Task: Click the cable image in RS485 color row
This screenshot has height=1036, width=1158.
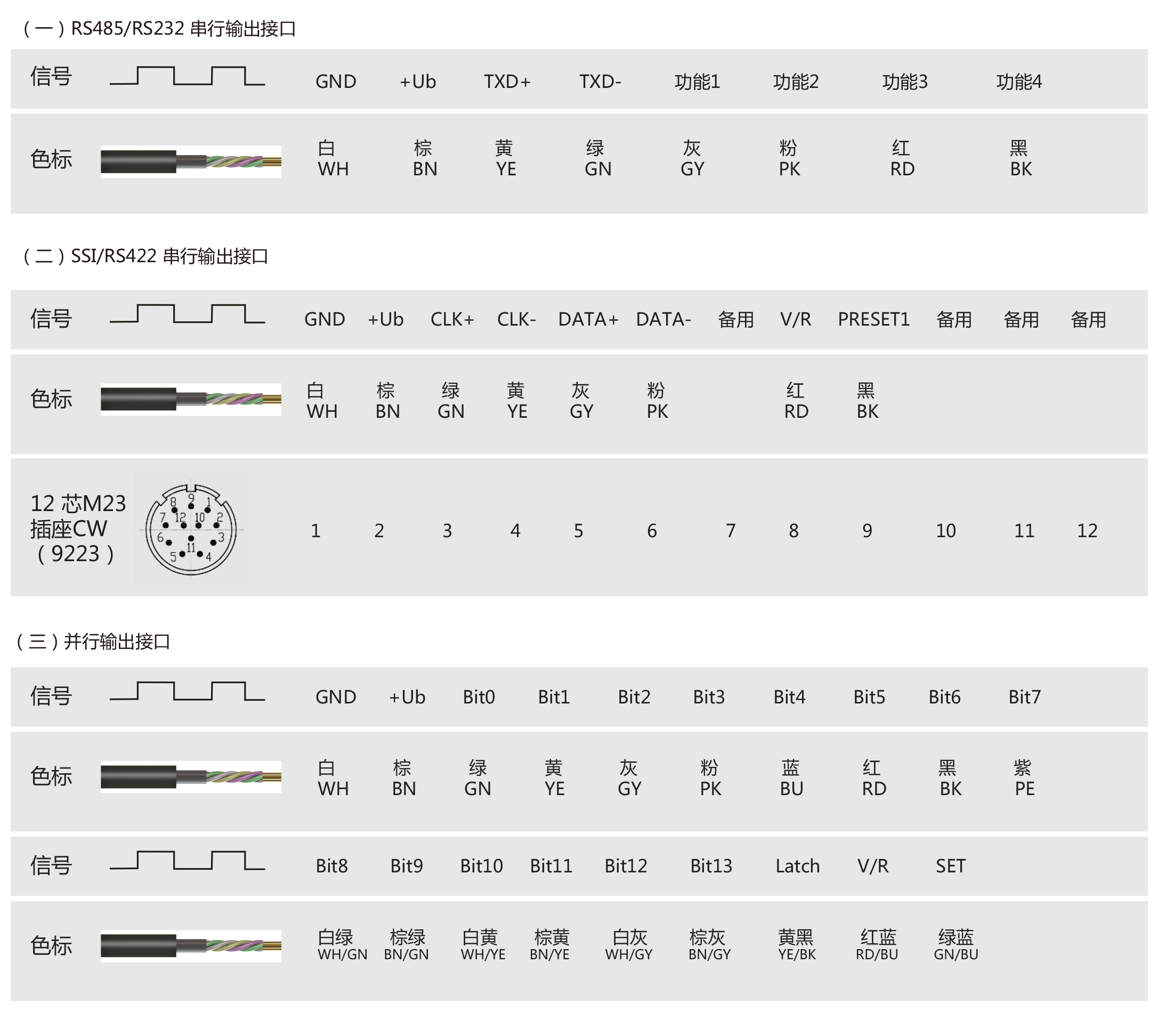Action: (x=191, y=161)
